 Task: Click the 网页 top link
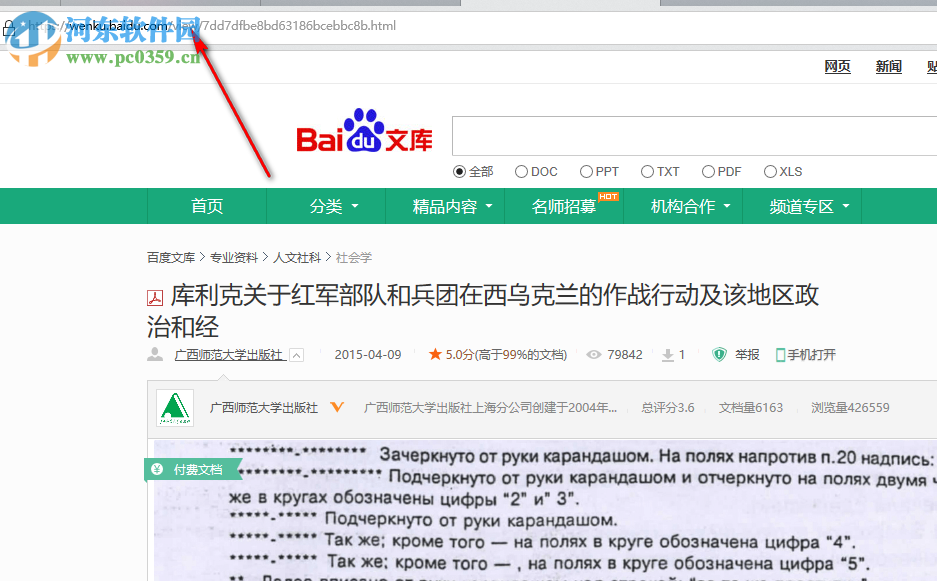coord(837,67)
